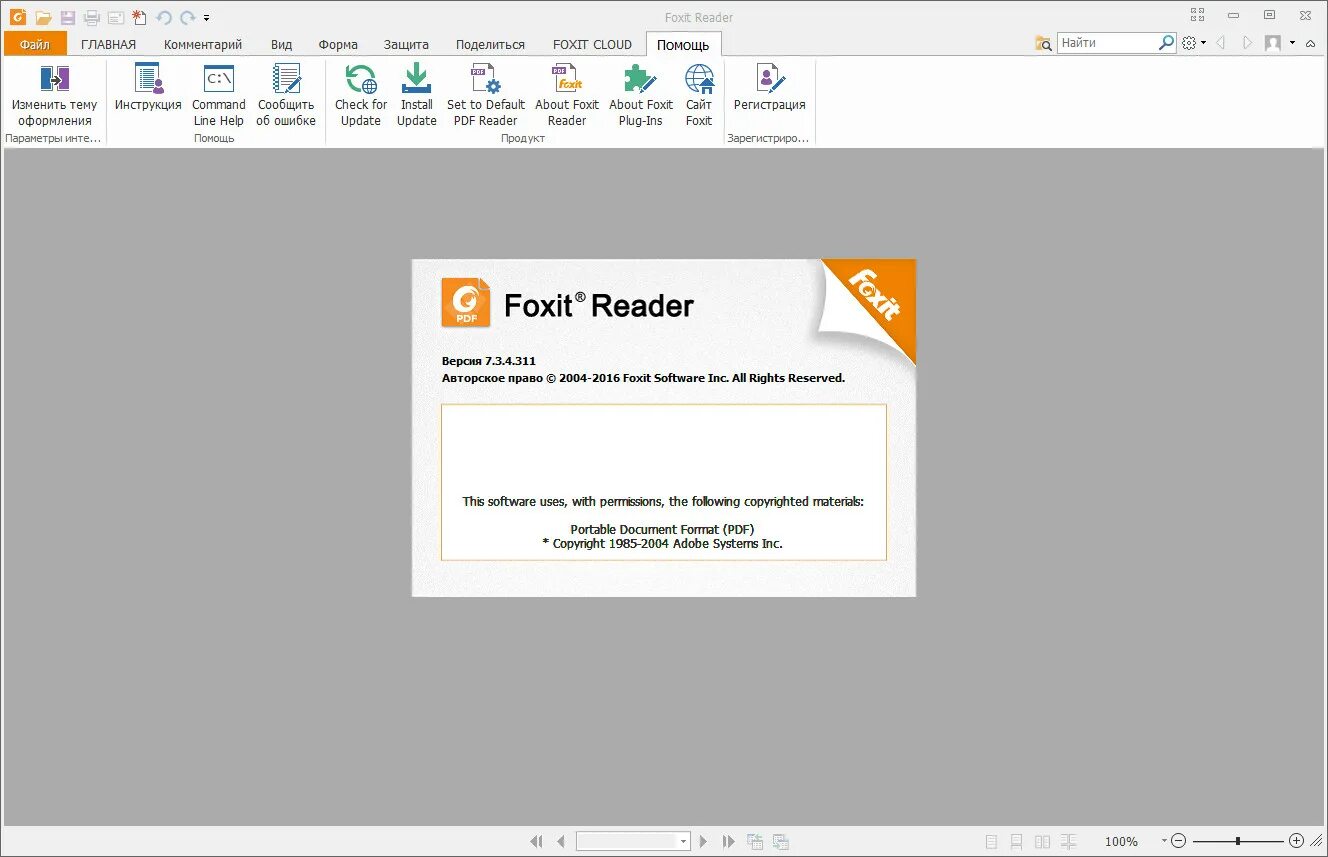Open About Foxit Plug-Ins

(641, 95)
